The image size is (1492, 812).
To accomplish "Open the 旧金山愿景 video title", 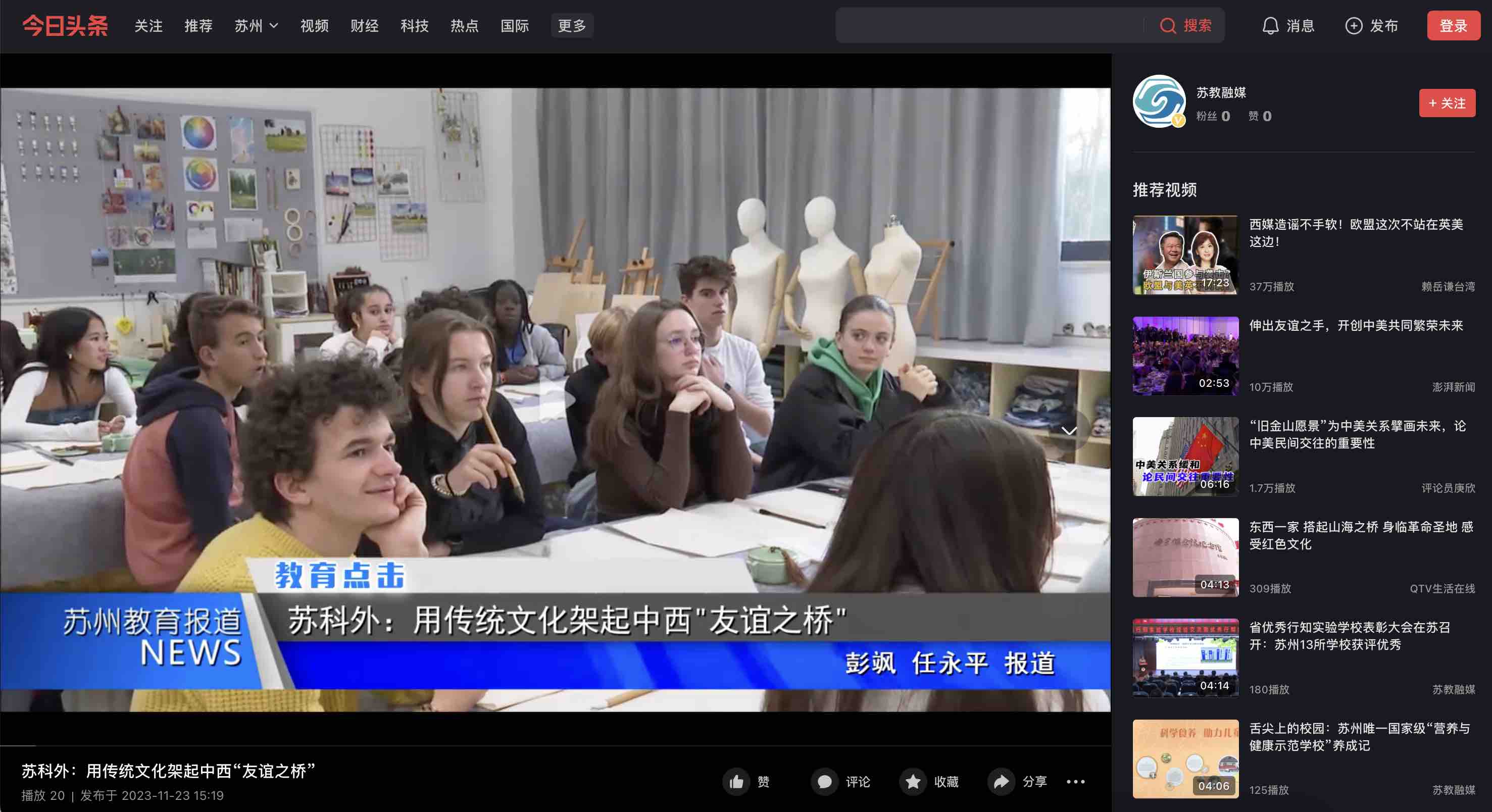I will point(1358,434).
